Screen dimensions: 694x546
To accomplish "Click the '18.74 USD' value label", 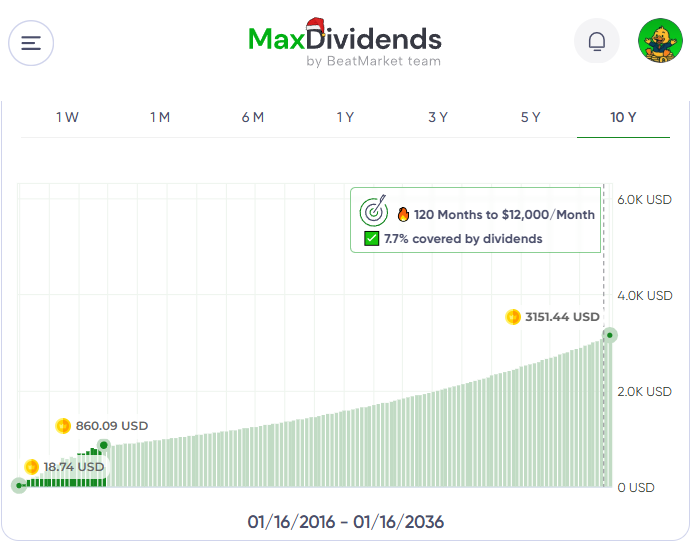I will (x=73, y=467).
